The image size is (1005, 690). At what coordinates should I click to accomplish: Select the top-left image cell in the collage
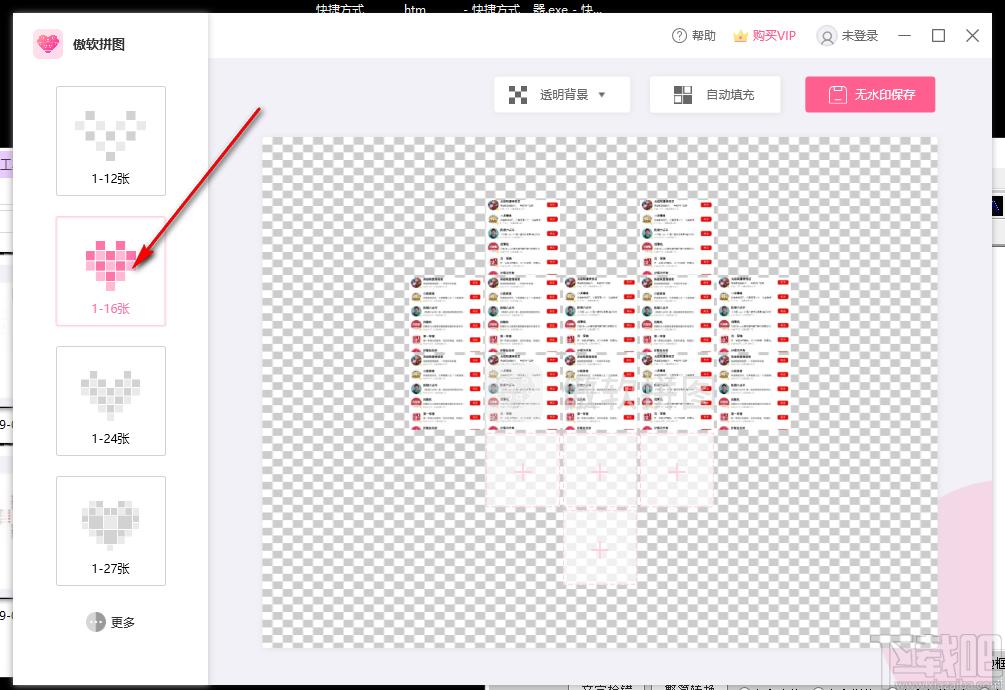pos(523,235)
